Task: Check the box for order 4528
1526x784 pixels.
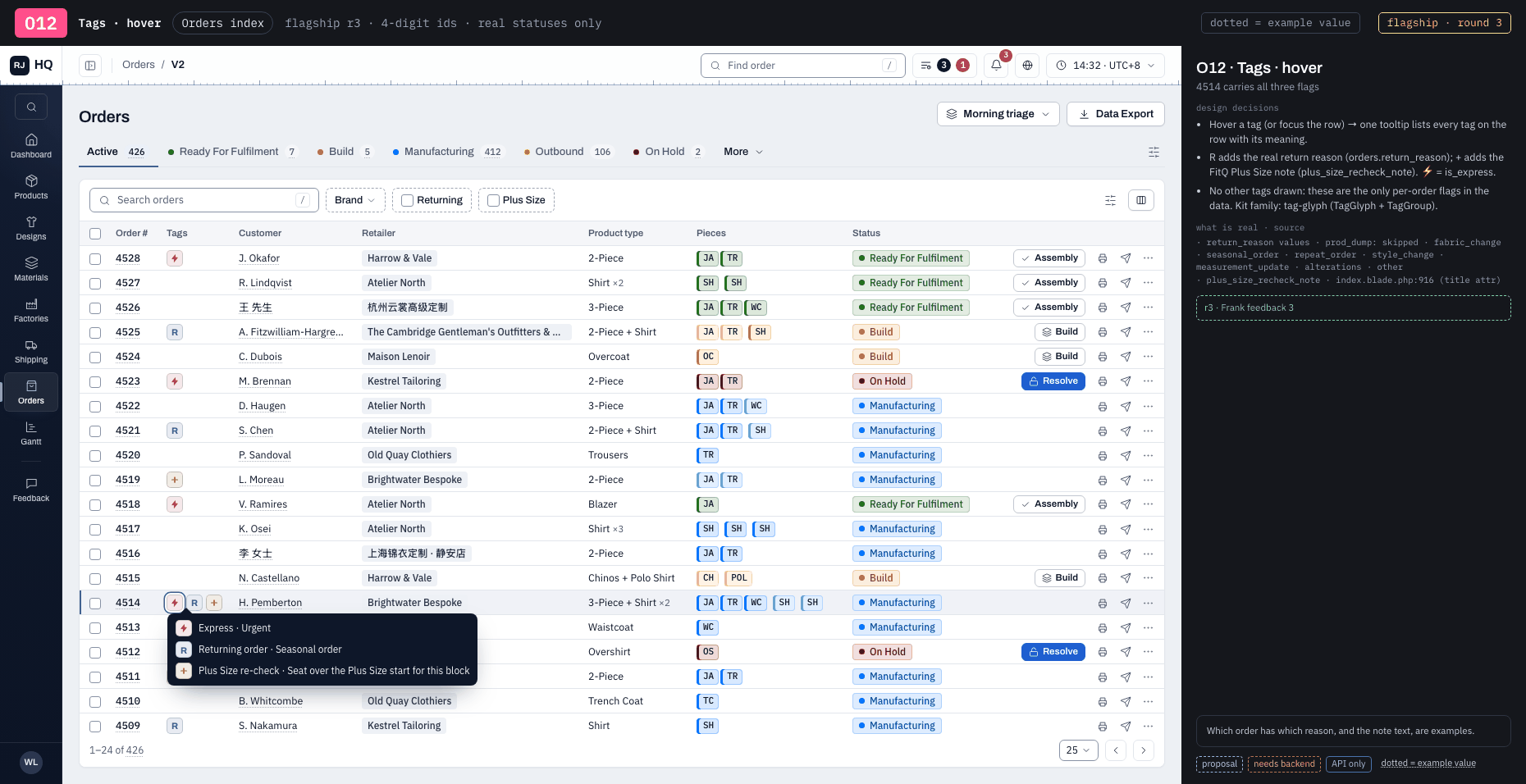Action: point(95,258)
